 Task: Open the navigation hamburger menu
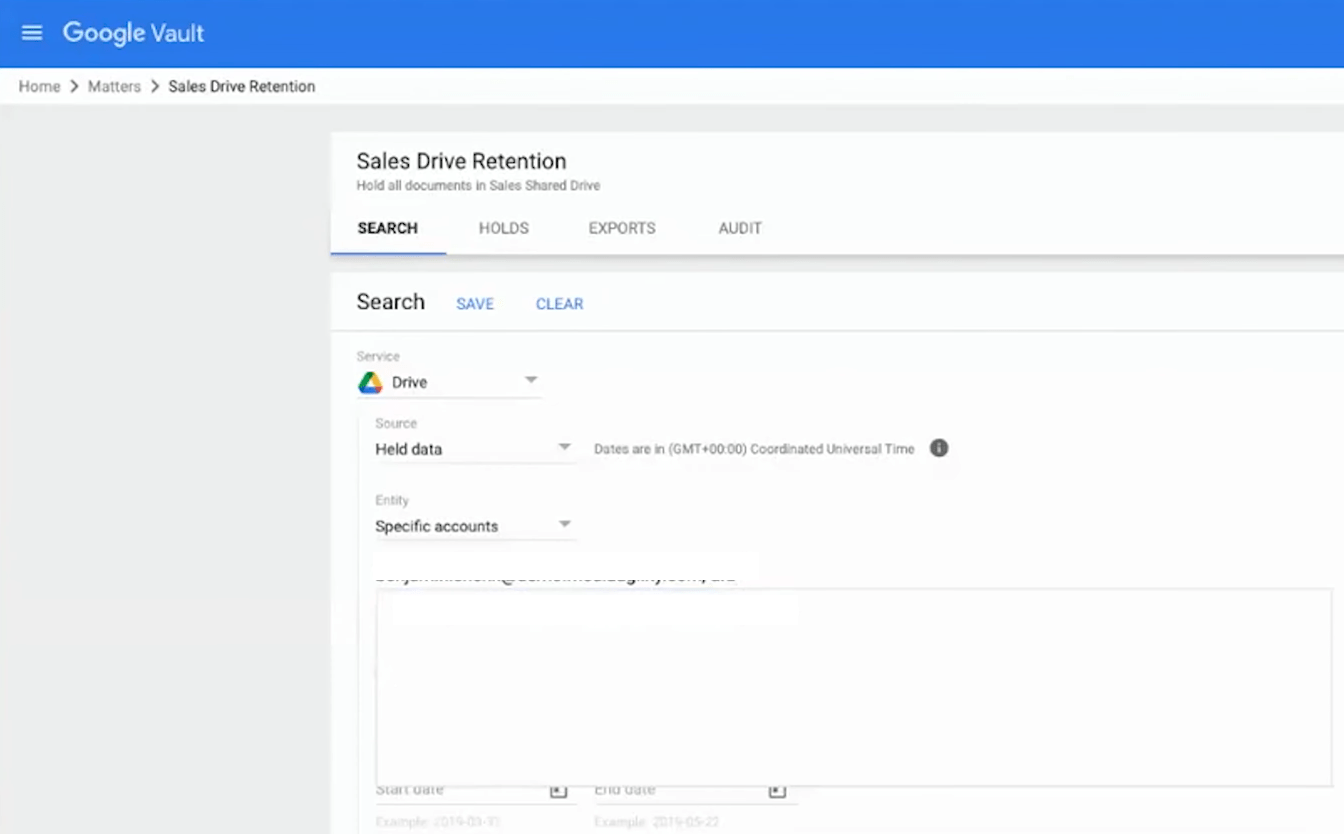pyautogui.click(x=31, y=32)
